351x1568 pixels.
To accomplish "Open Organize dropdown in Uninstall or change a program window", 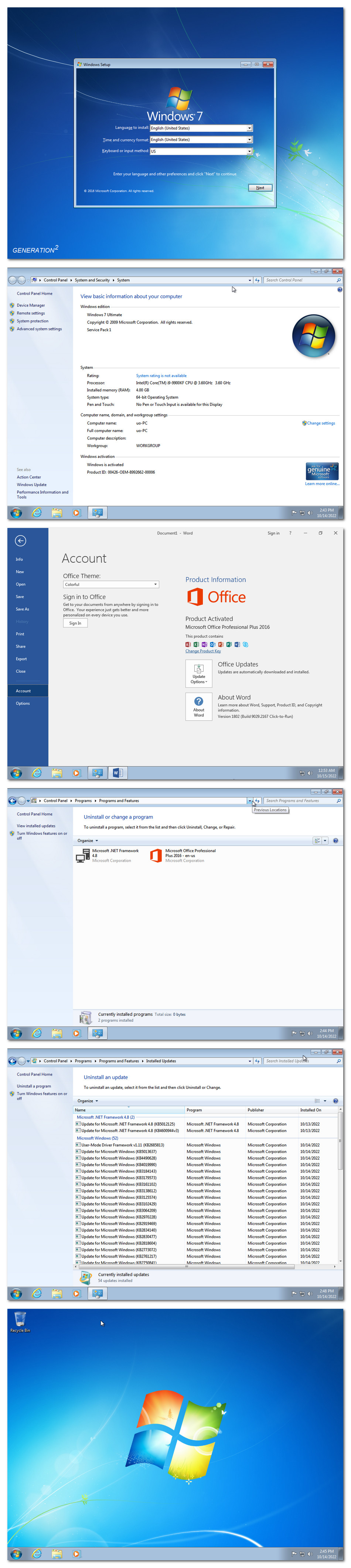I will 87,841.
